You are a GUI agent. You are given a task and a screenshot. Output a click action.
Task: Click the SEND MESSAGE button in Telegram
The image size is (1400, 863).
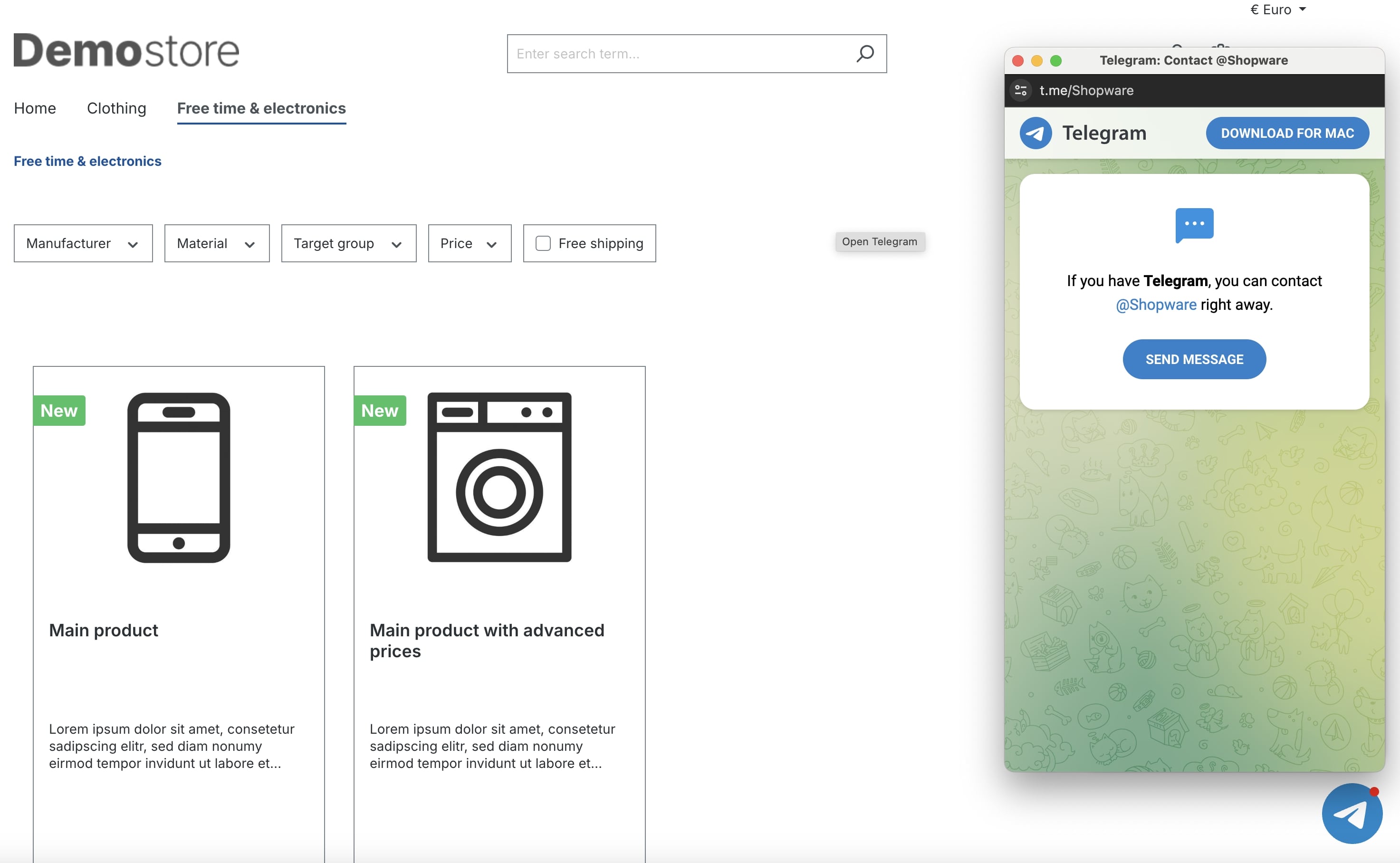tap(1194, 359)
